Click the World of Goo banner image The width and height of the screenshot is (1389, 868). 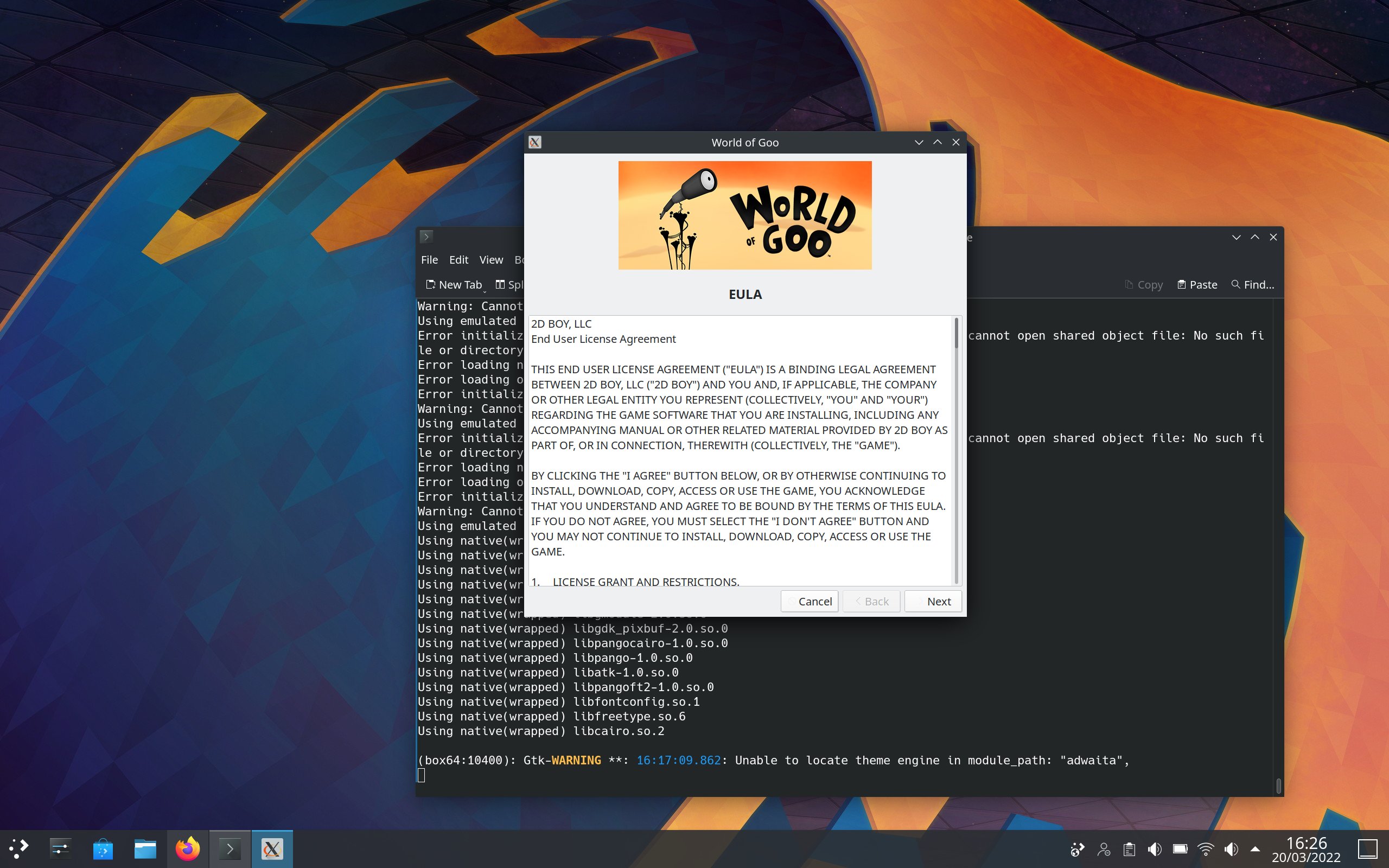point(745,215)
